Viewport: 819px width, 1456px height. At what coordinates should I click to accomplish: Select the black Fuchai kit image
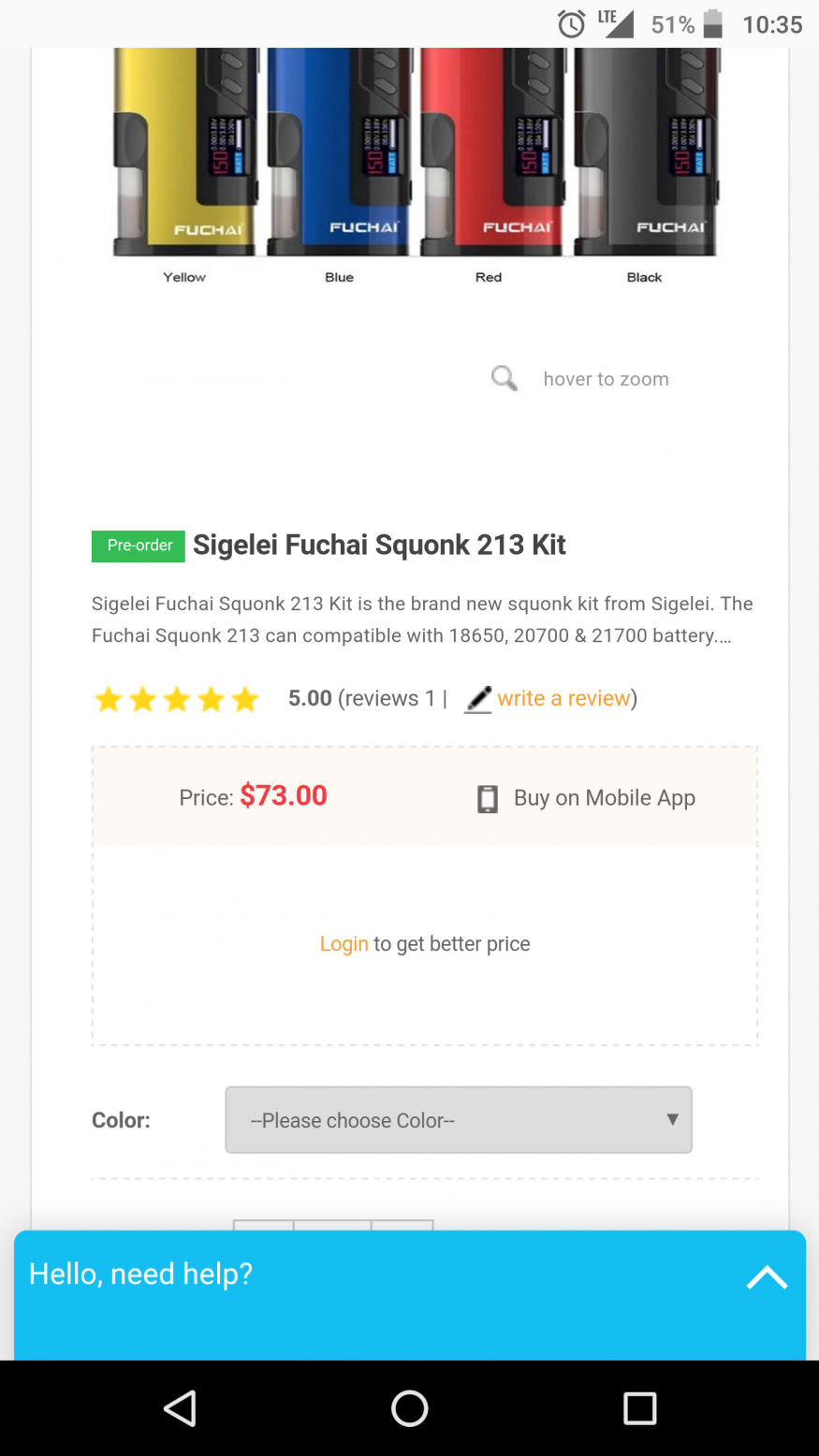(646, 154)
